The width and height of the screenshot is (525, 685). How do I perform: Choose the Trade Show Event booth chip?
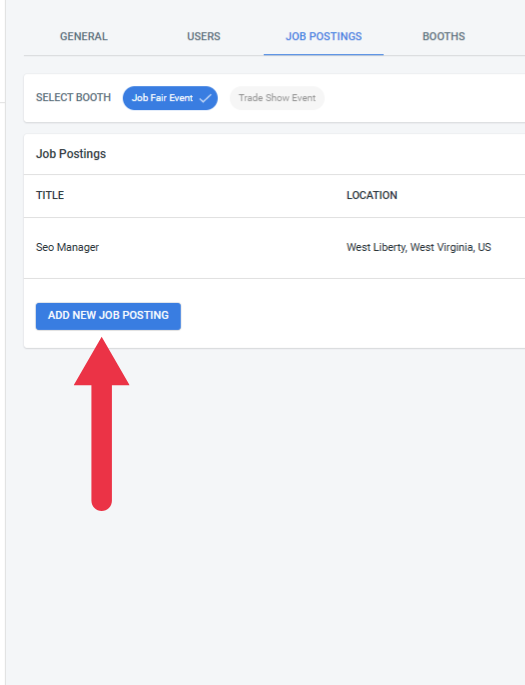pyautogui.click(x=277, y=98)
